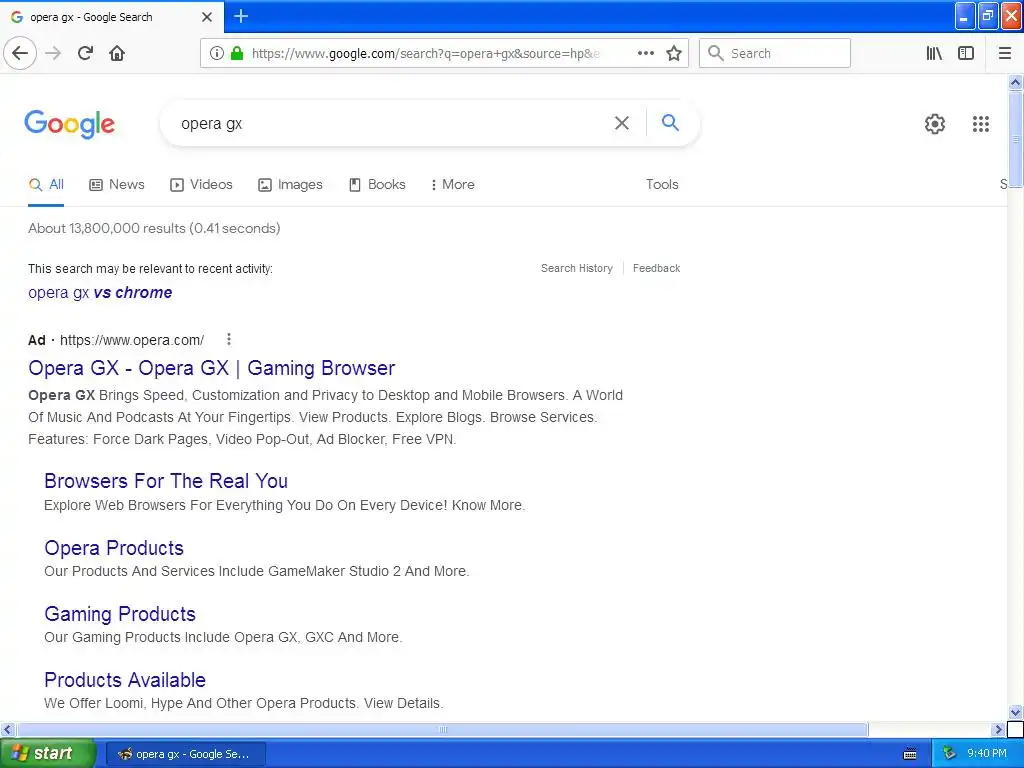Click the URL address bar text
Screen dimensions: 1024x768
point(425,54)
